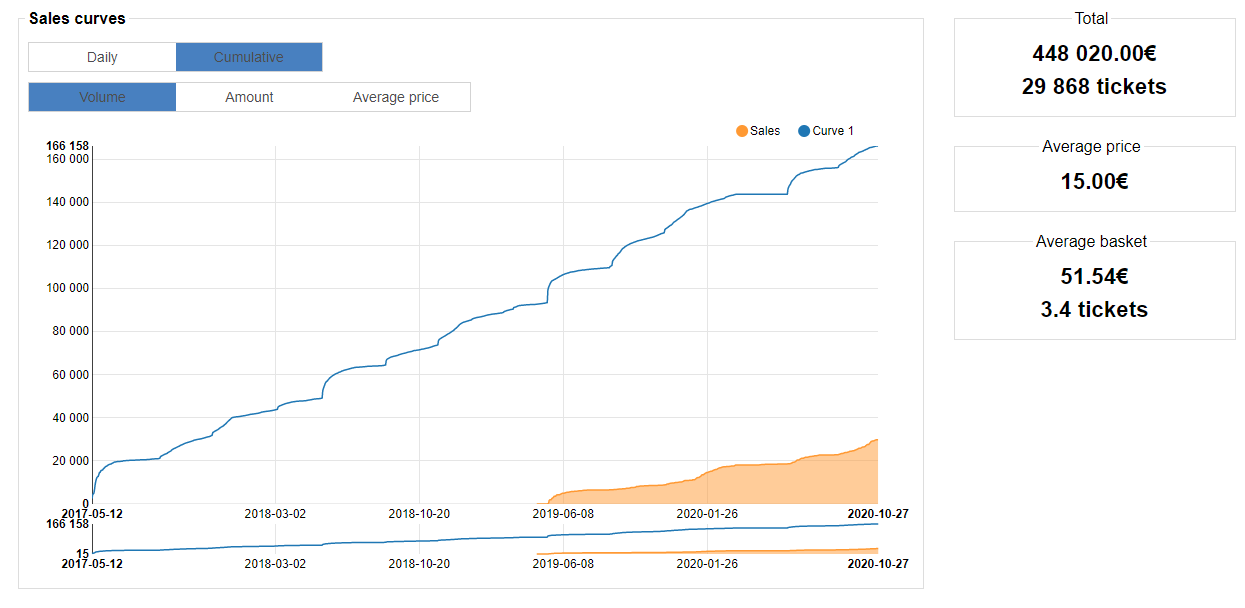The image size is (1245, 608).
Task: Click the 29 868 tickets total
Action: [x=1094, y=87]
